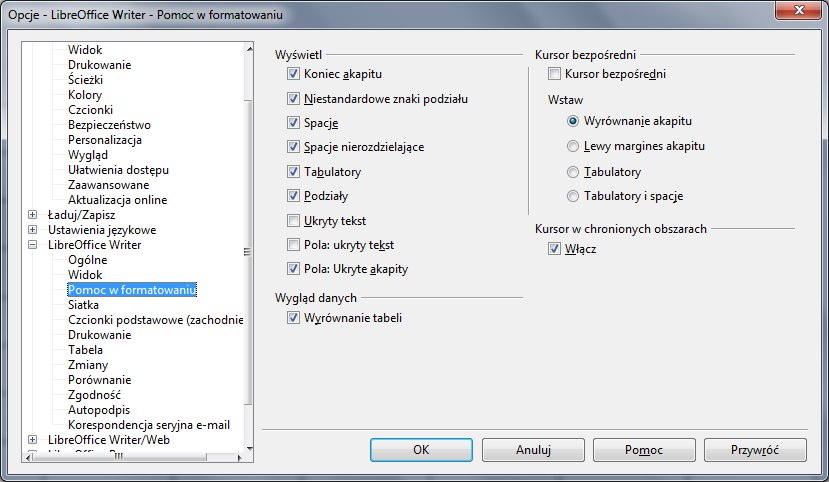Screen dimensions: 829x482
Task: Toggle Pola: Ukryte akapity checkbox
Action: pos(293,269)
